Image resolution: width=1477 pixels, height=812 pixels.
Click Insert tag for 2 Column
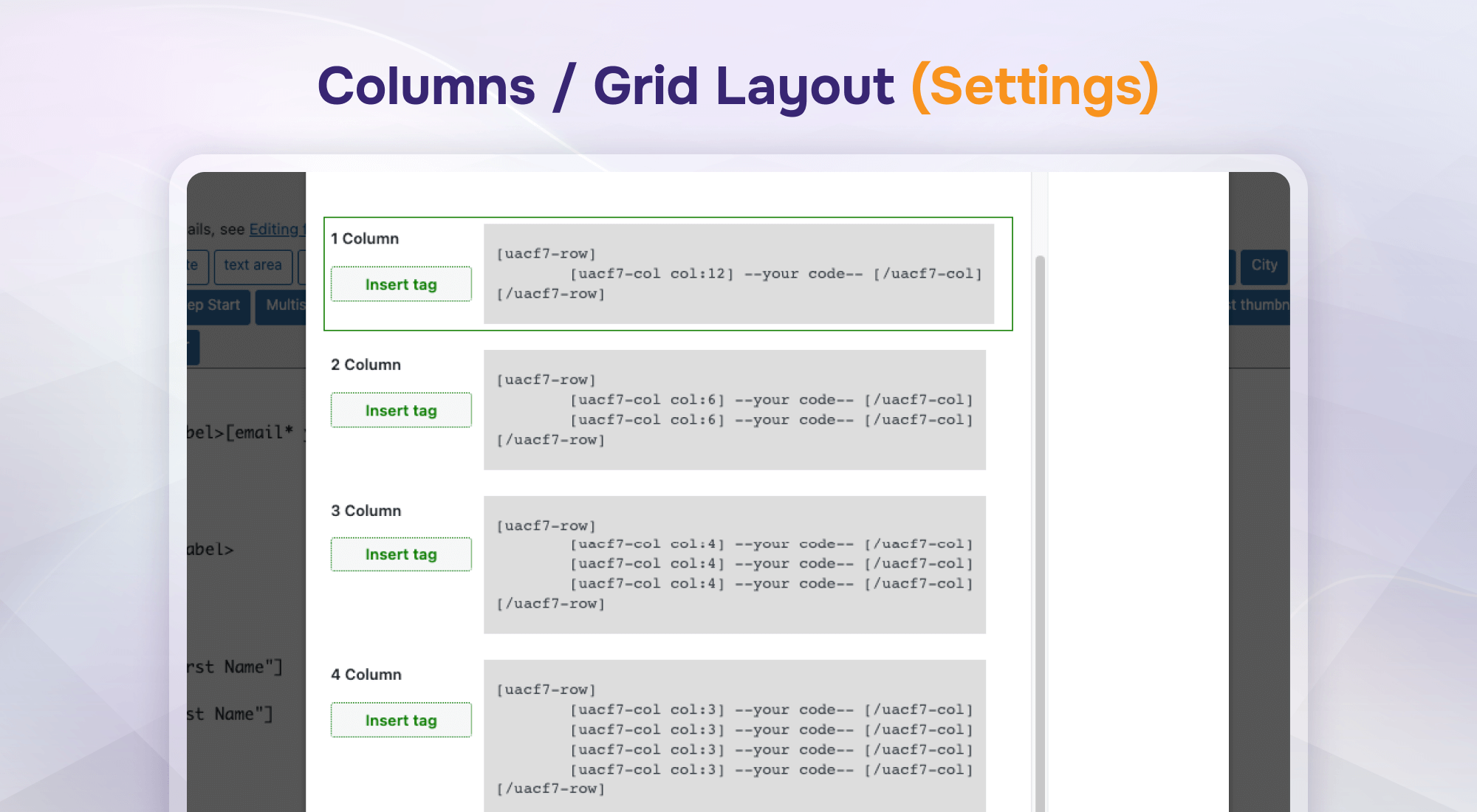[x=401, y=410]
